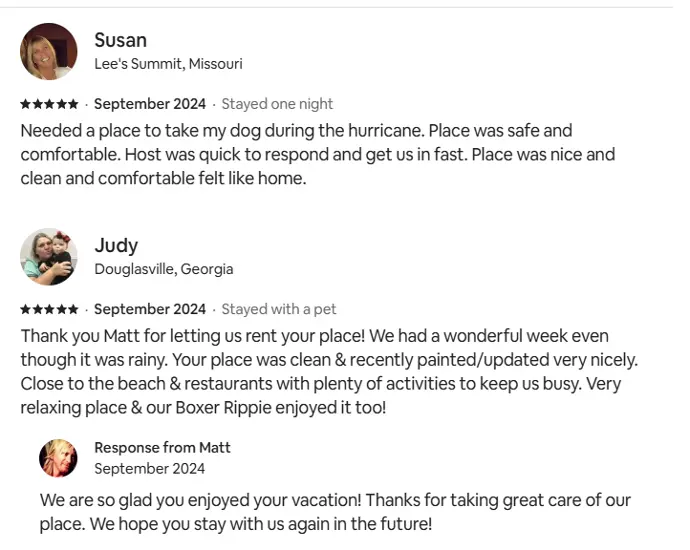Click Judy's five-star rating
690x550 pixels.
49,309
